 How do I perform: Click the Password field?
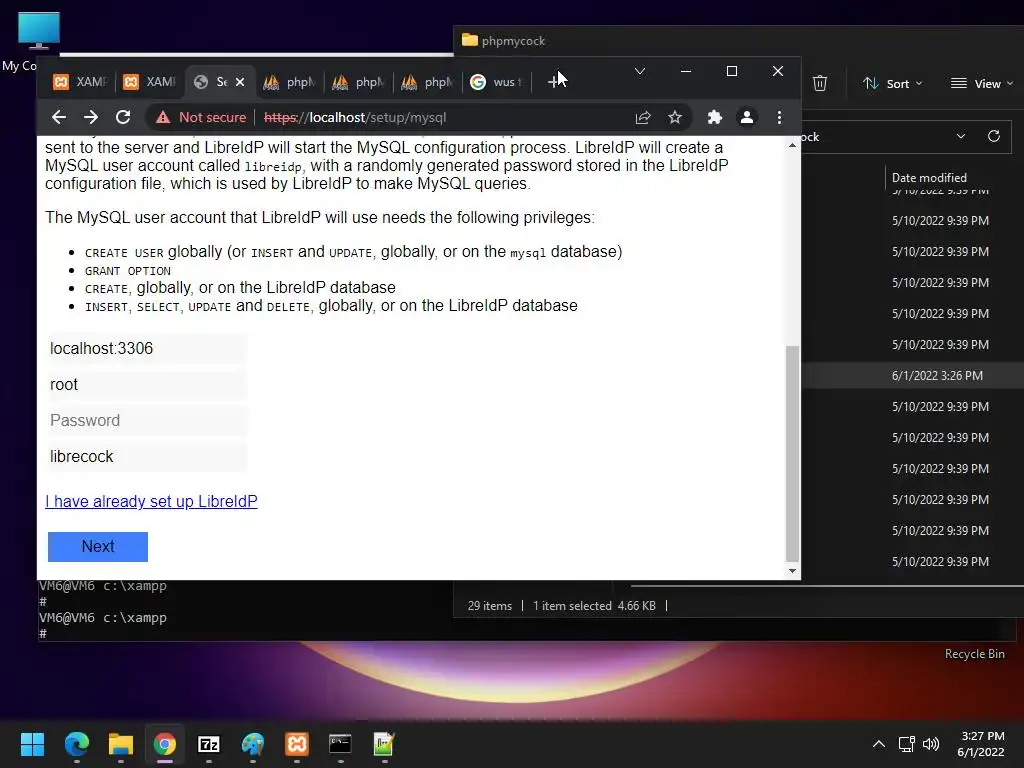[x=147, y=421]
